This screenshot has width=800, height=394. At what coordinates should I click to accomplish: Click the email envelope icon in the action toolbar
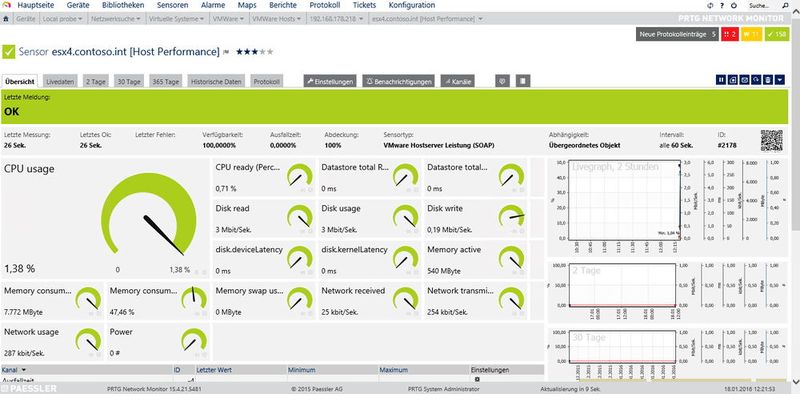pyautogui.click(x=744, y=80)
